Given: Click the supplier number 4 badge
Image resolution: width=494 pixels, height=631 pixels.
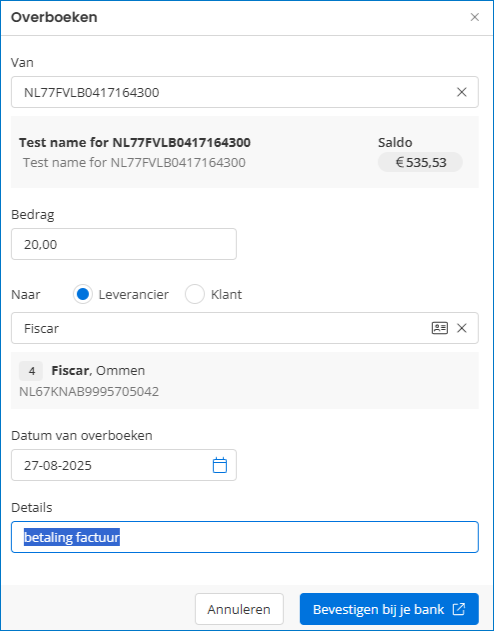Looking at the screenshot, I should coord(31,371).
